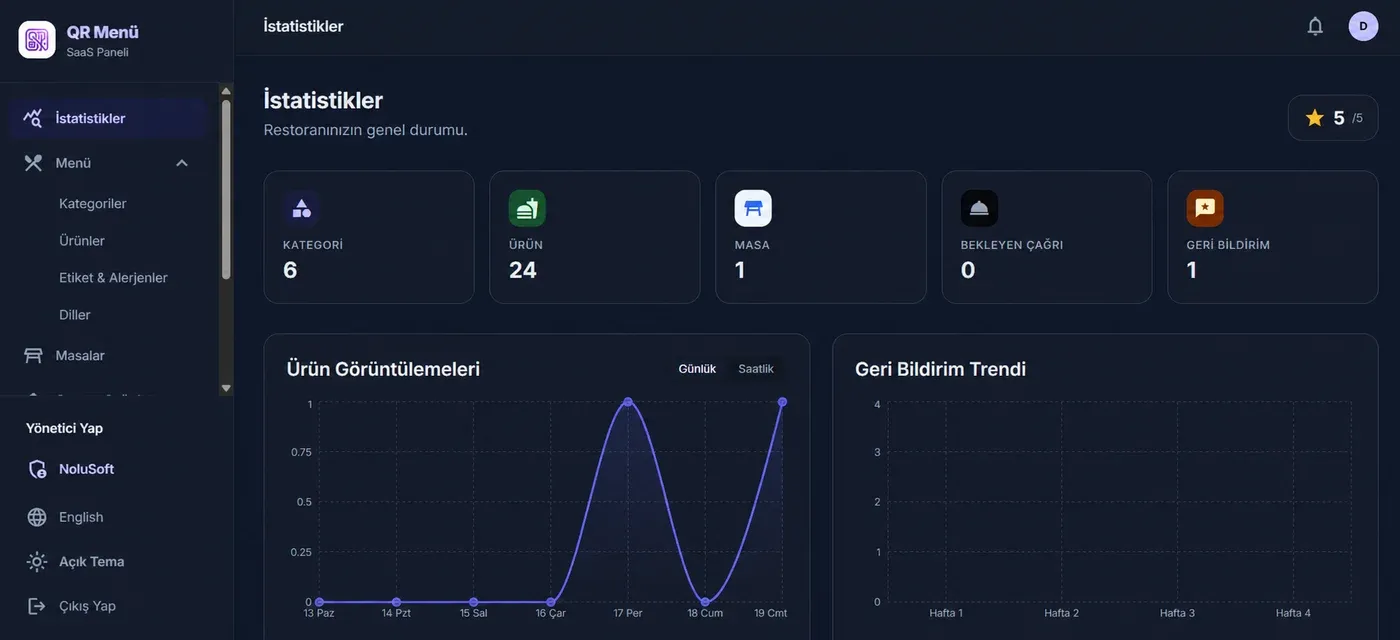Switch chart to Günlük view

click(x=697, y=369)
